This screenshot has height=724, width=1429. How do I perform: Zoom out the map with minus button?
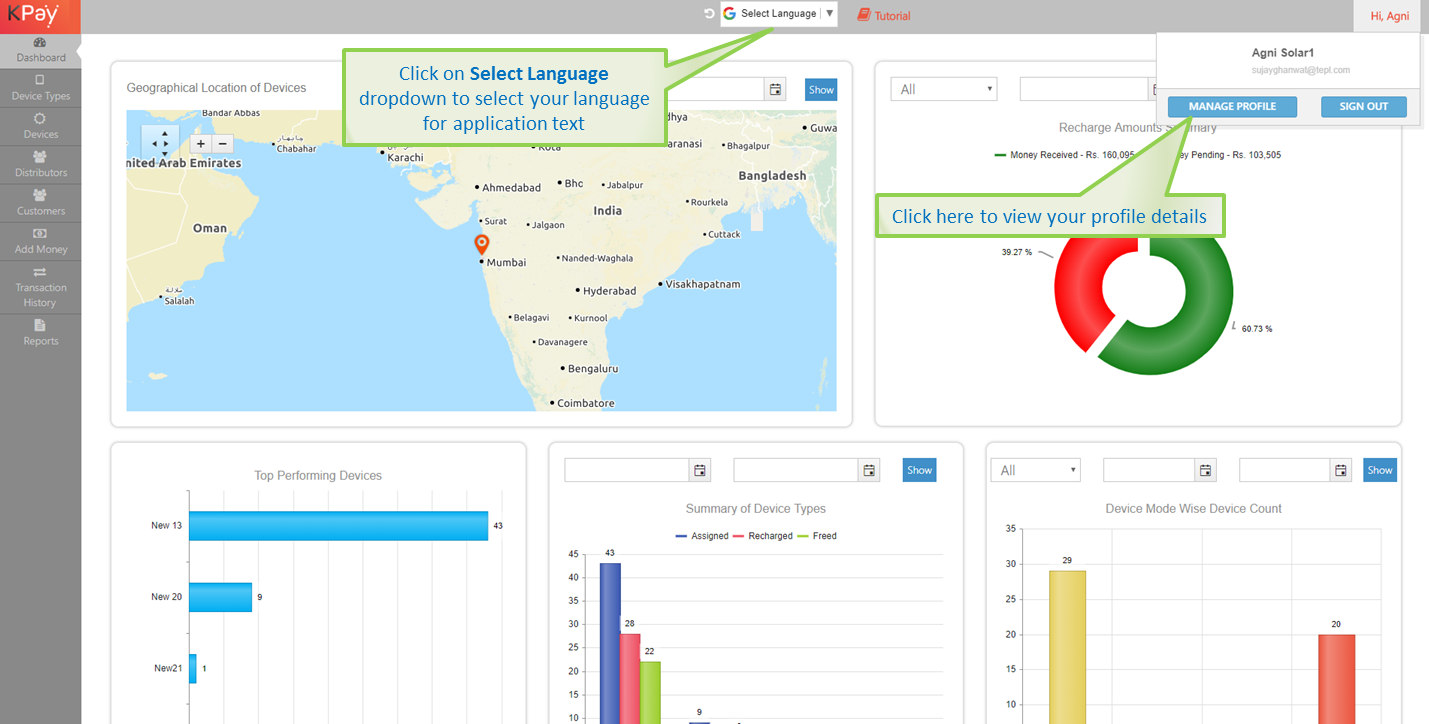[224, 144]
